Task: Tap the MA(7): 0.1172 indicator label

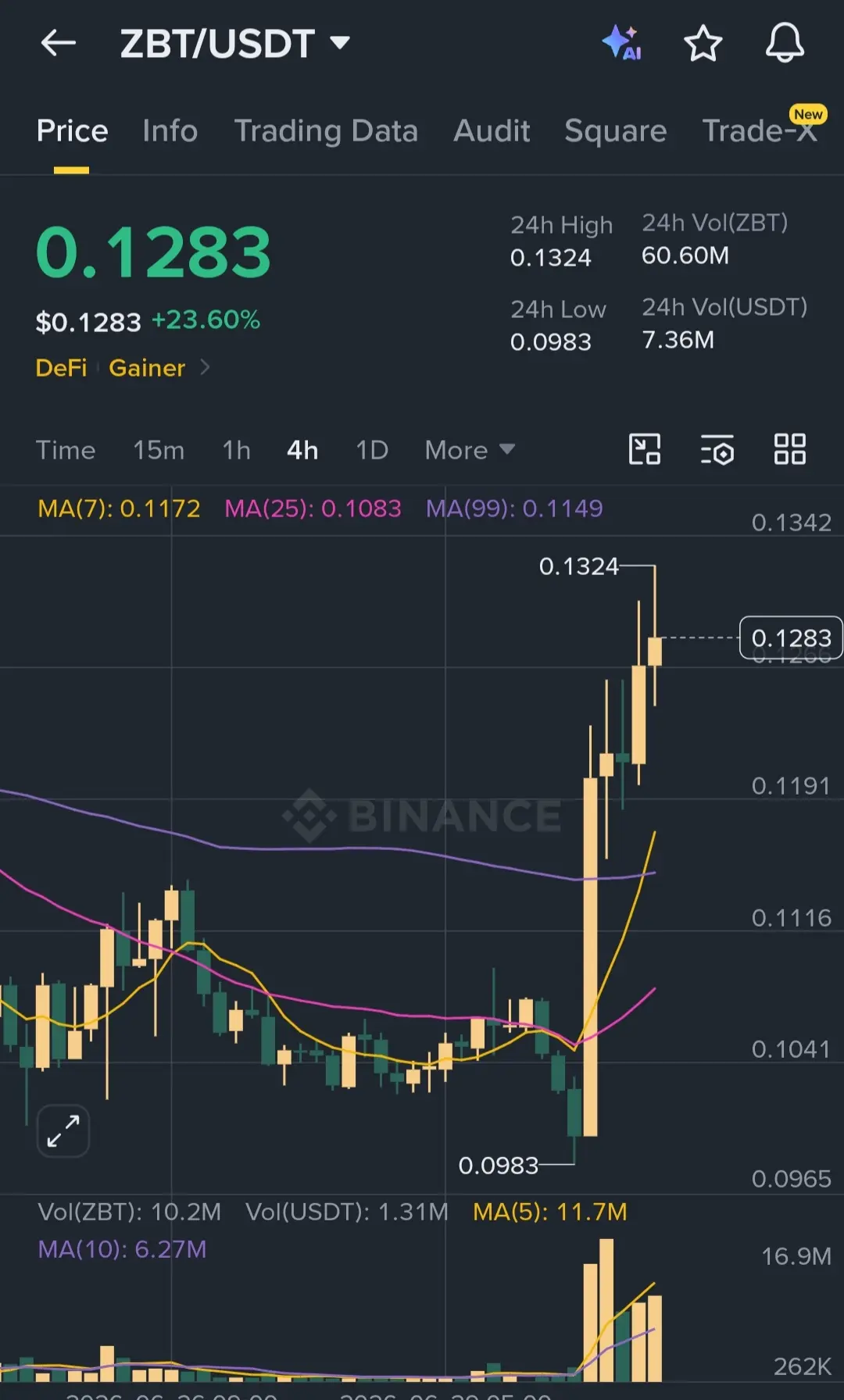Action: pos(119,509)
